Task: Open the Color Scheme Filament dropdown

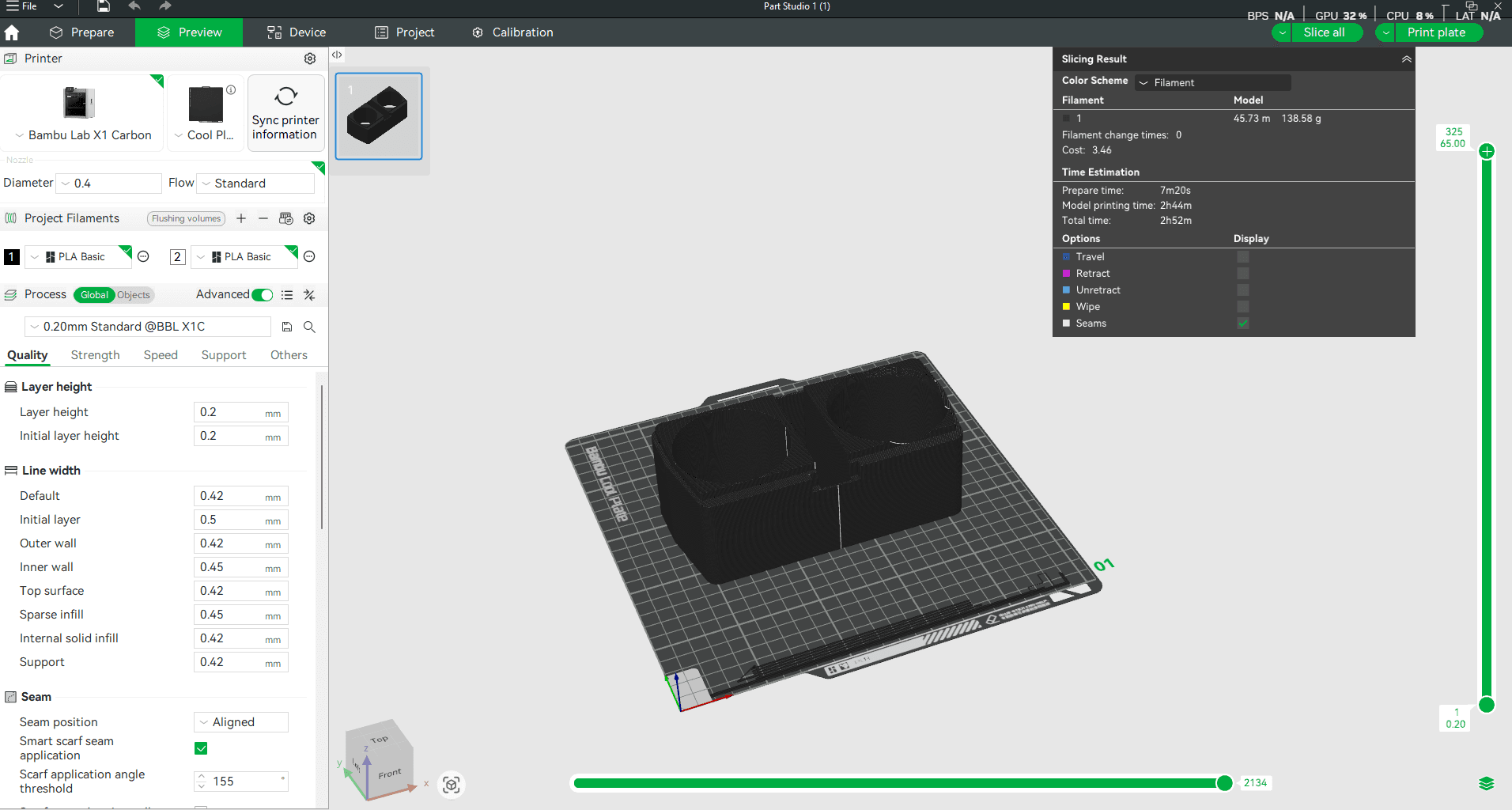Action: tap(1213, 82)
